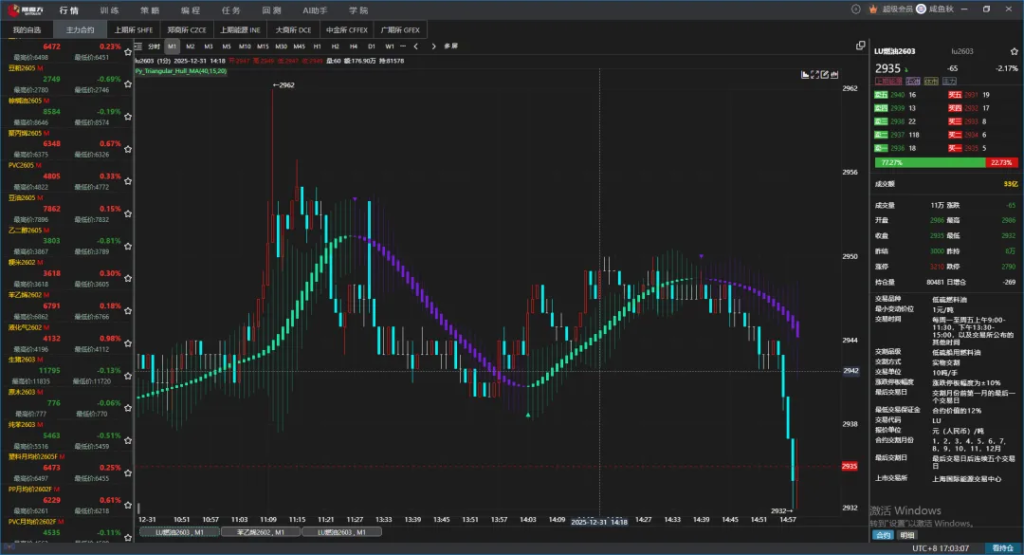Click the right chevron in timeframe bar

(434, 46)
